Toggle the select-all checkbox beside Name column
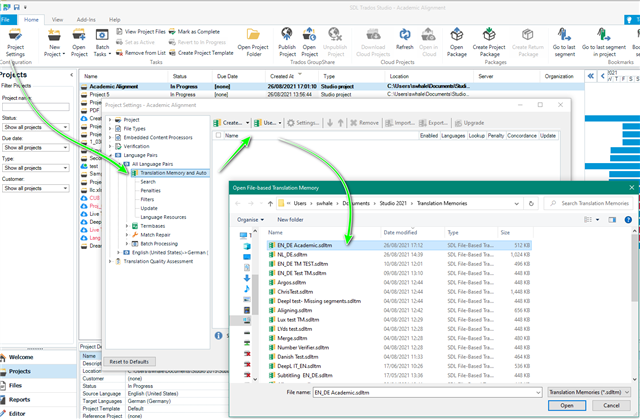 pyautogui.click(x=218, y=135)
